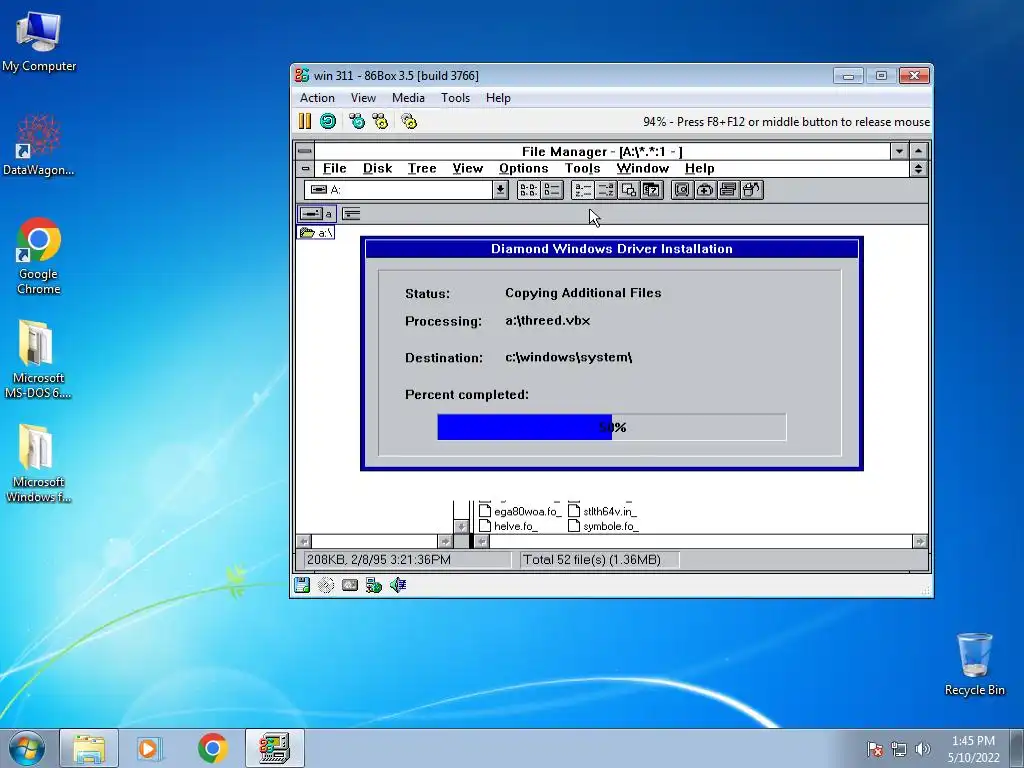
Task: Open Microsoft Windows f... folder on desktop
Action: click(38, 464)
